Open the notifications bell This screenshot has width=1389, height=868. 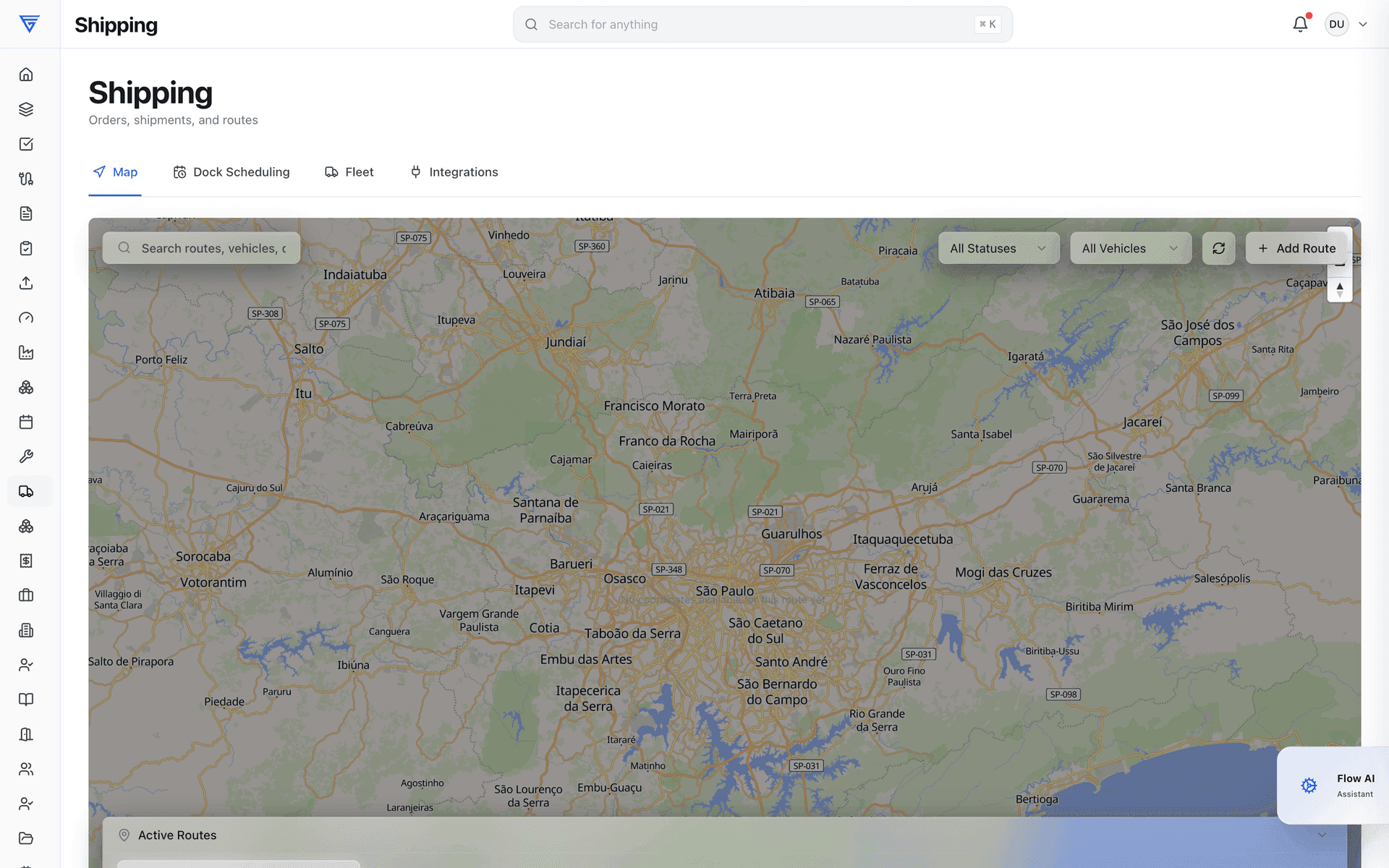pos(1300,25)
